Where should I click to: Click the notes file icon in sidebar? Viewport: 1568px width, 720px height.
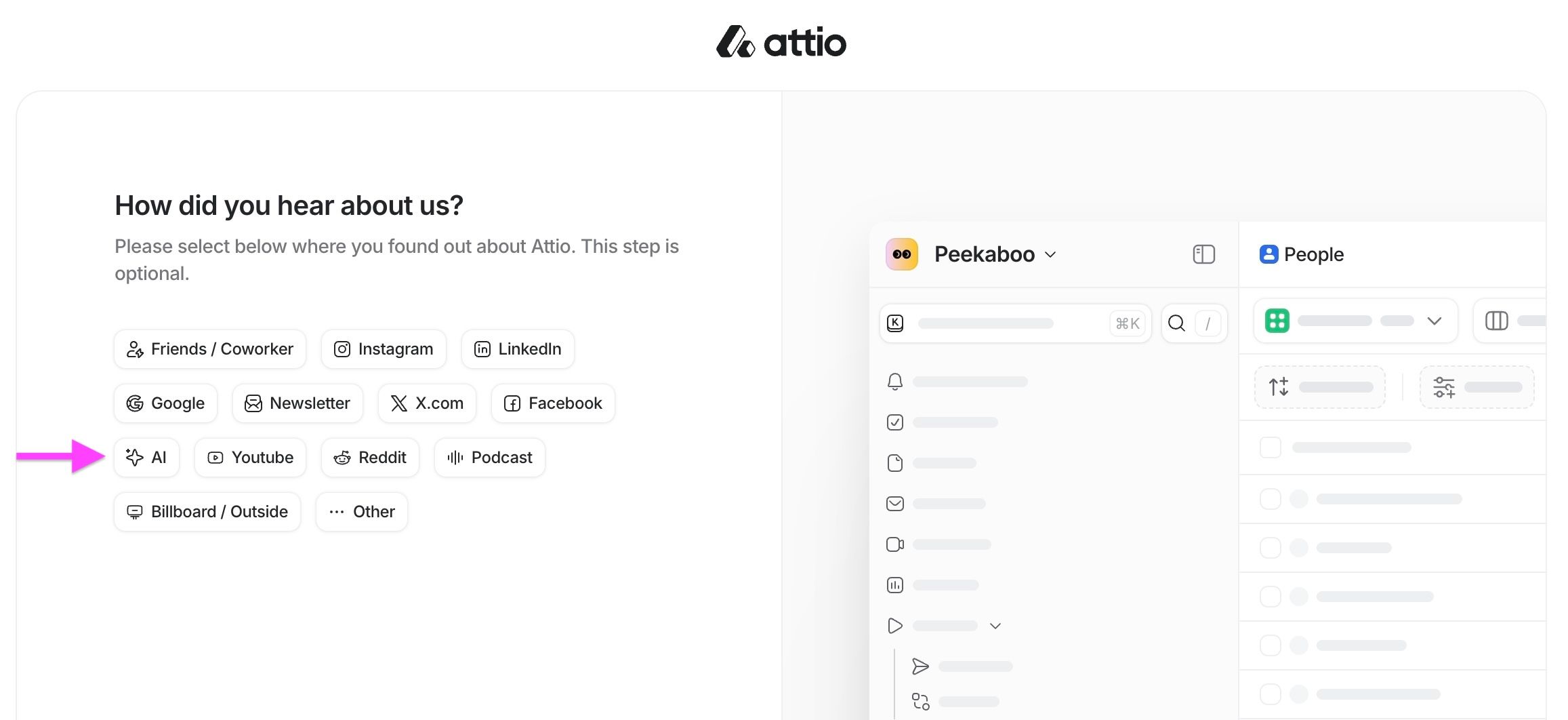coord(895,462)
